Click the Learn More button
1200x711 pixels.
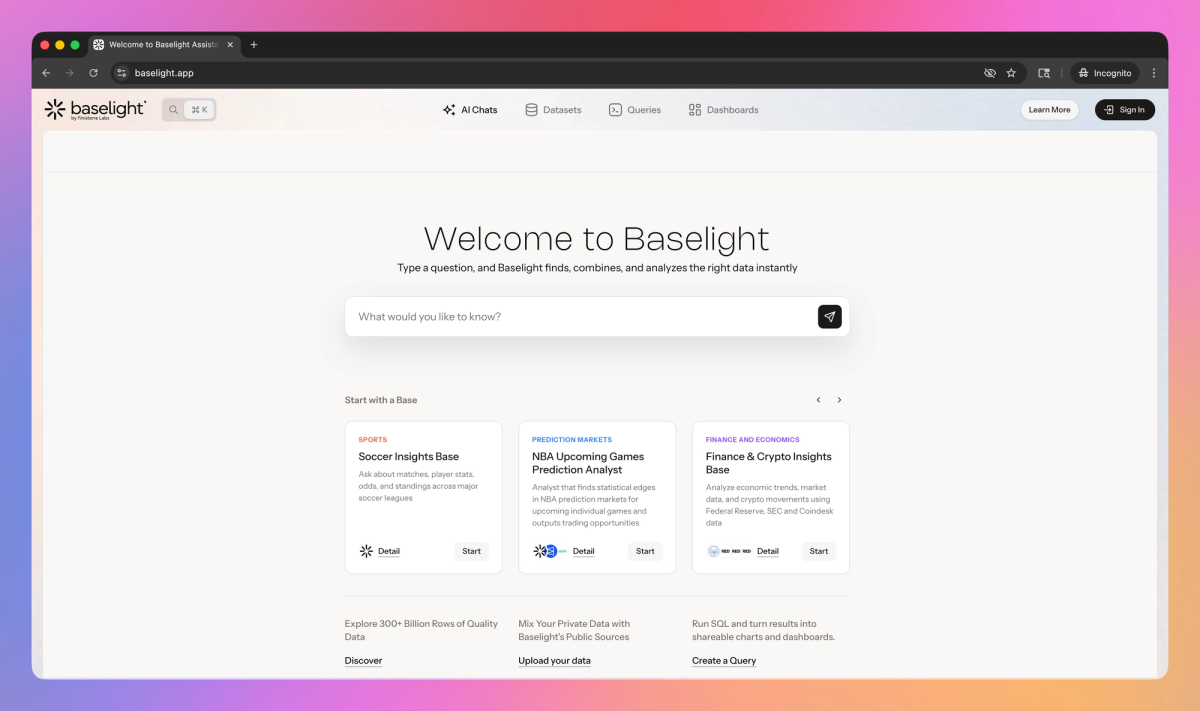1049,109
